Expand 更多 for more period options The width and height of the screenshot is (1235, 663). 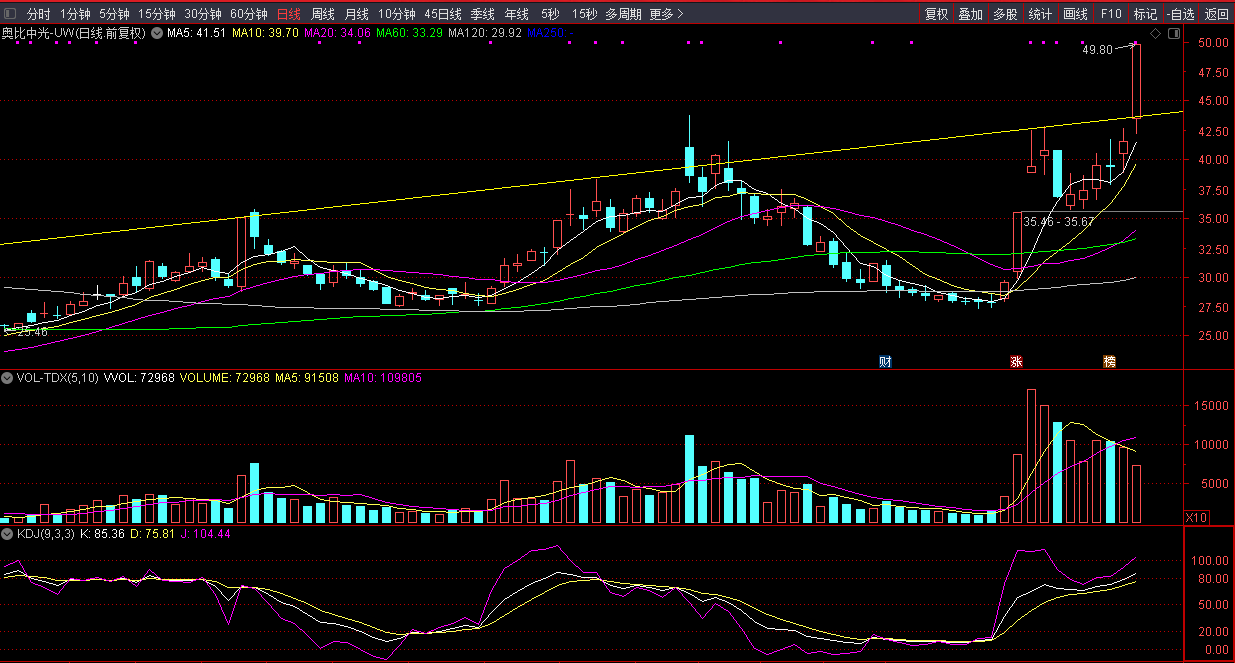[666, 14]
